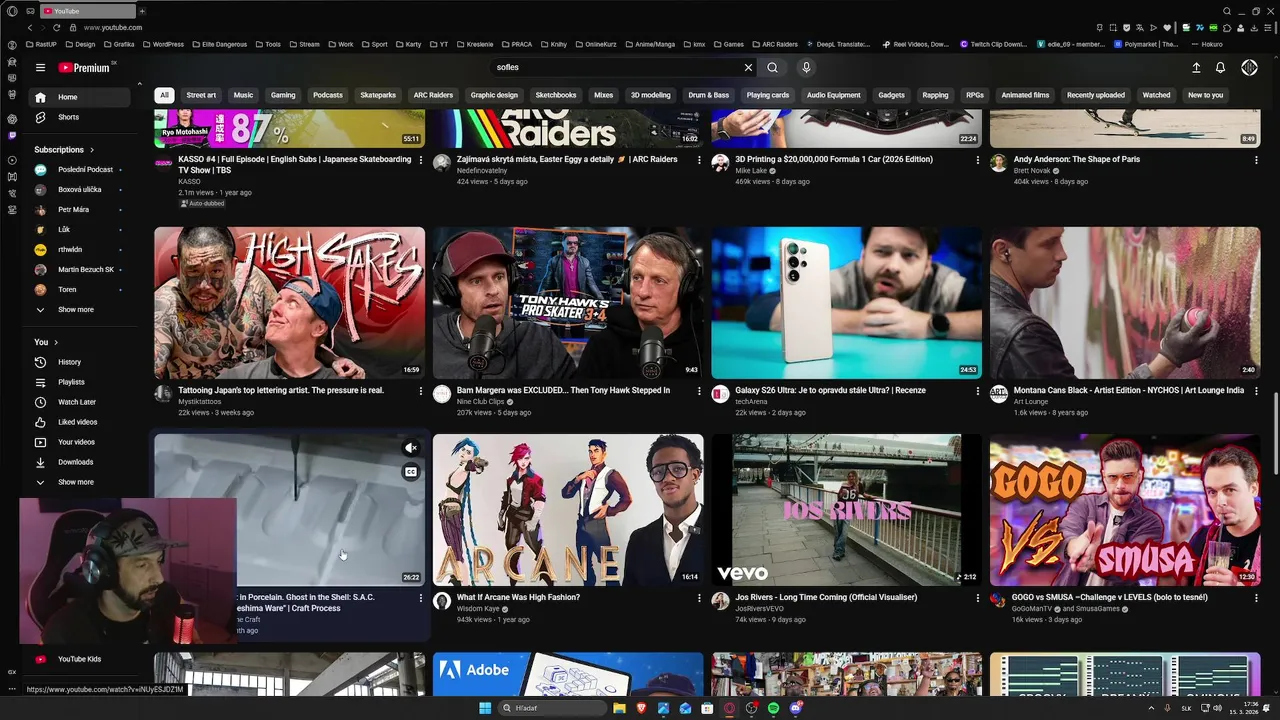Select the Recently uploaded filter chip
This screenshot has height=720, width=1280.
1096,95
